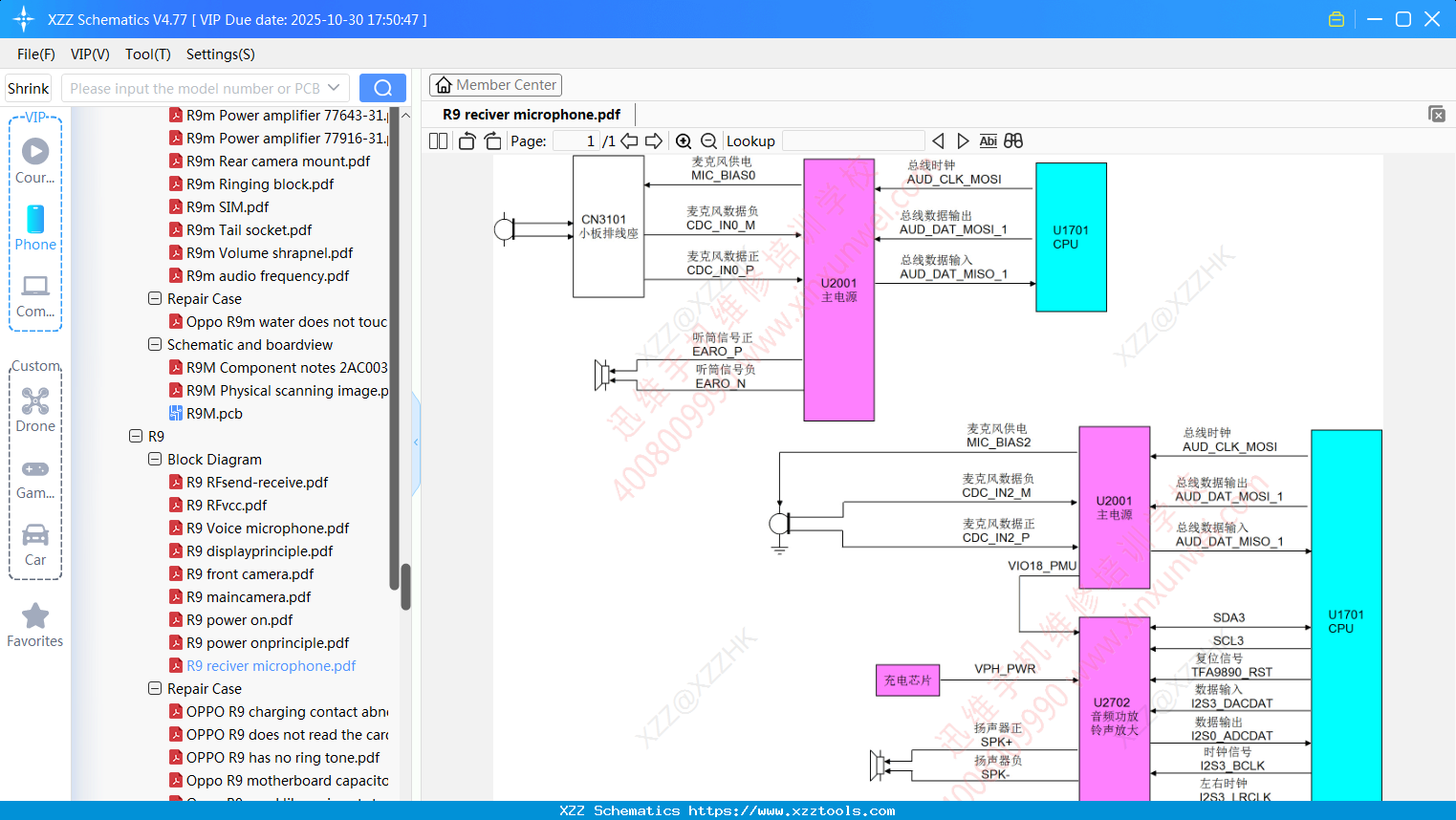Rotate the page counterclockwise

pos(467,140)
